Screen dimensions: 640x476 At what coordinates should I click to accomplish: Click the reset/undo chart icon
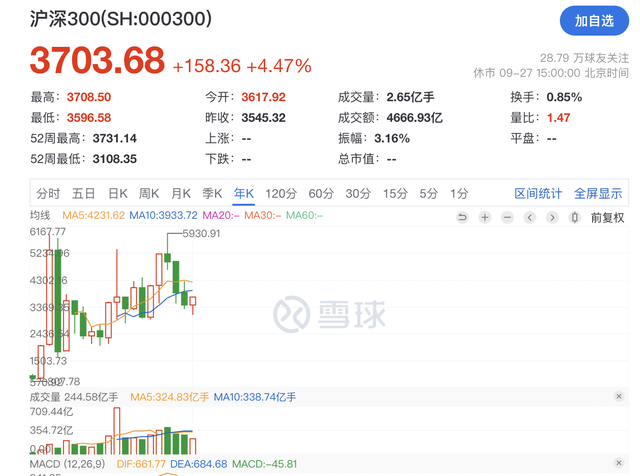pyautogui.click(x=462, y=218)
